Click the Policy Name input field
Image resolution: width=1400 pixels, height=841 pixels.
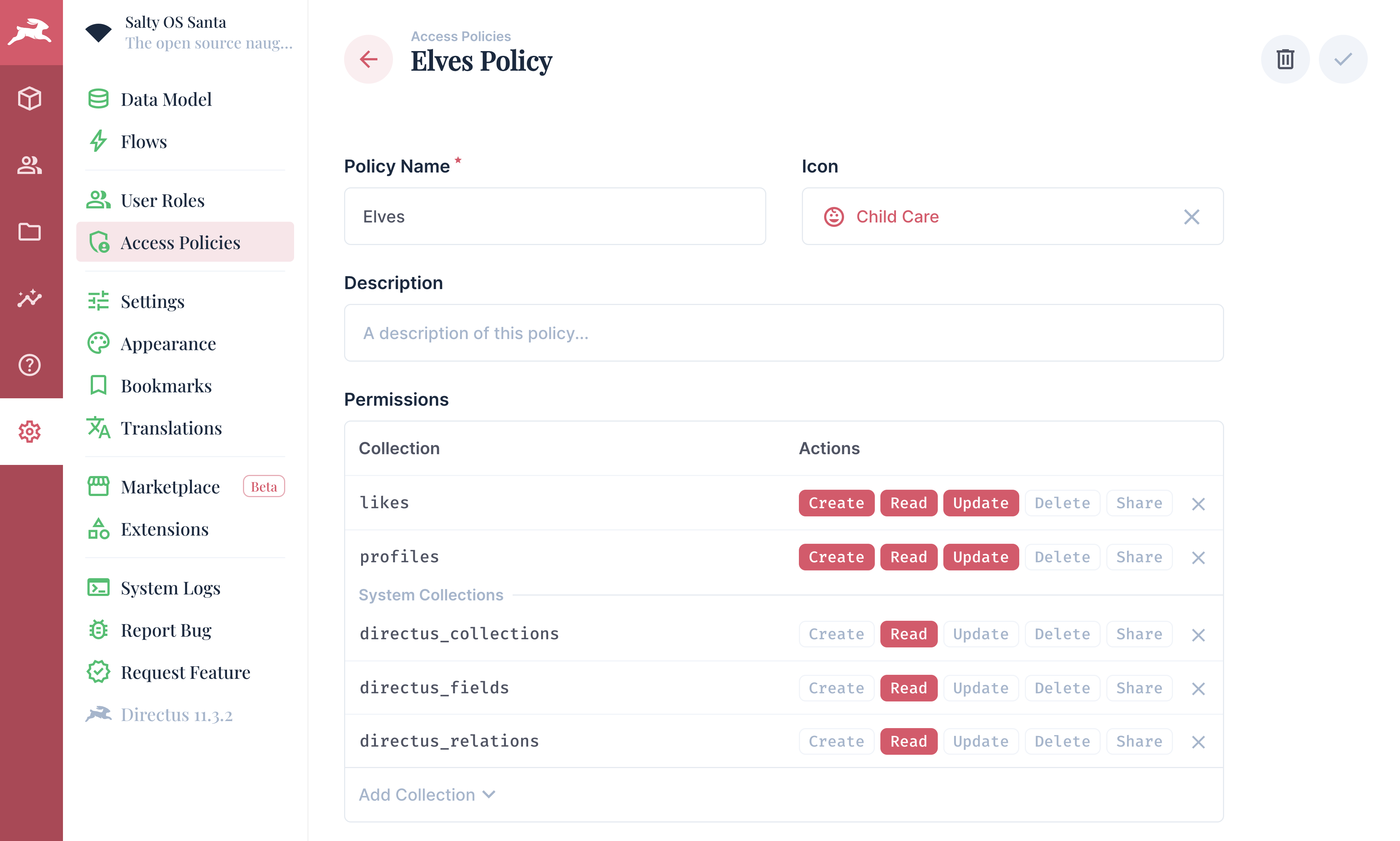(x=554, y=216)
